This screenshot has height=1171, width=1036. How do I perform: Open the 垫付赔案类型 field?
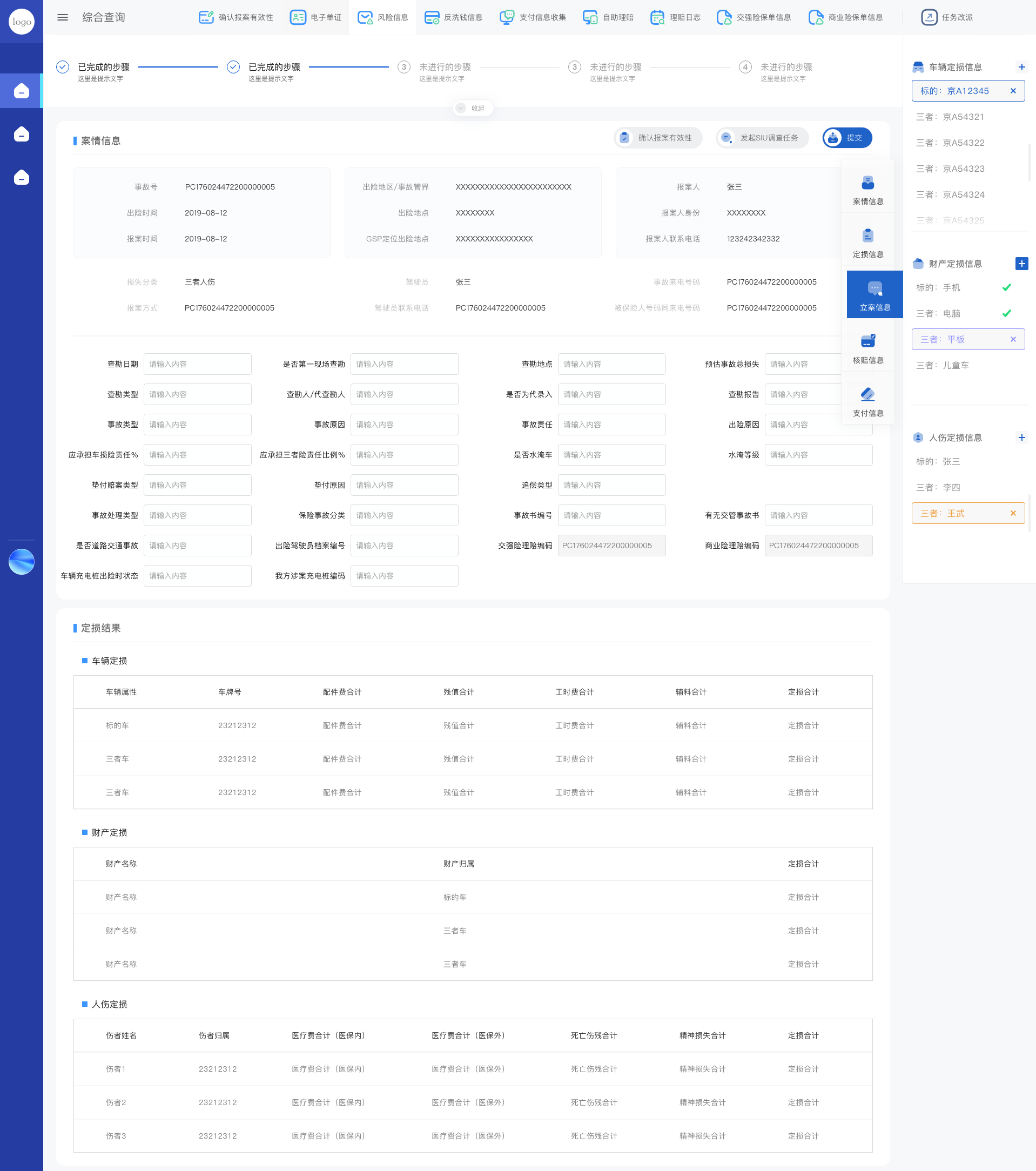coord(197,485)
